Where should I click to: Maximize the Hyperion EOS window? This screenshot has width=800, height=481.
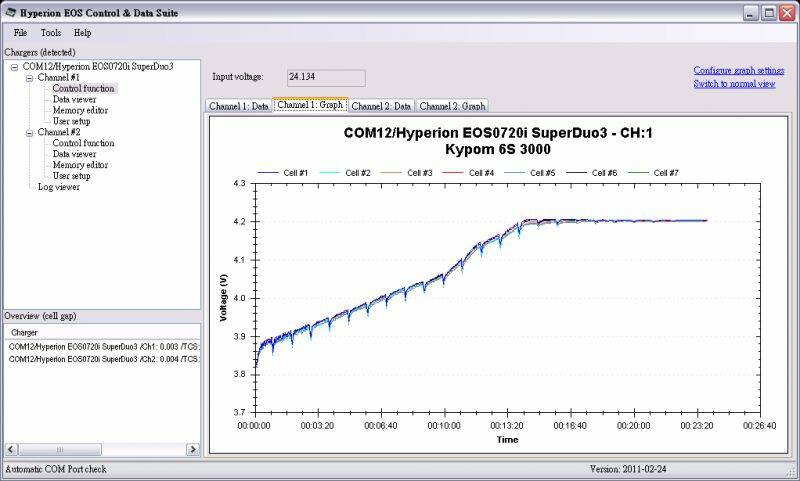tap(769, 13)
